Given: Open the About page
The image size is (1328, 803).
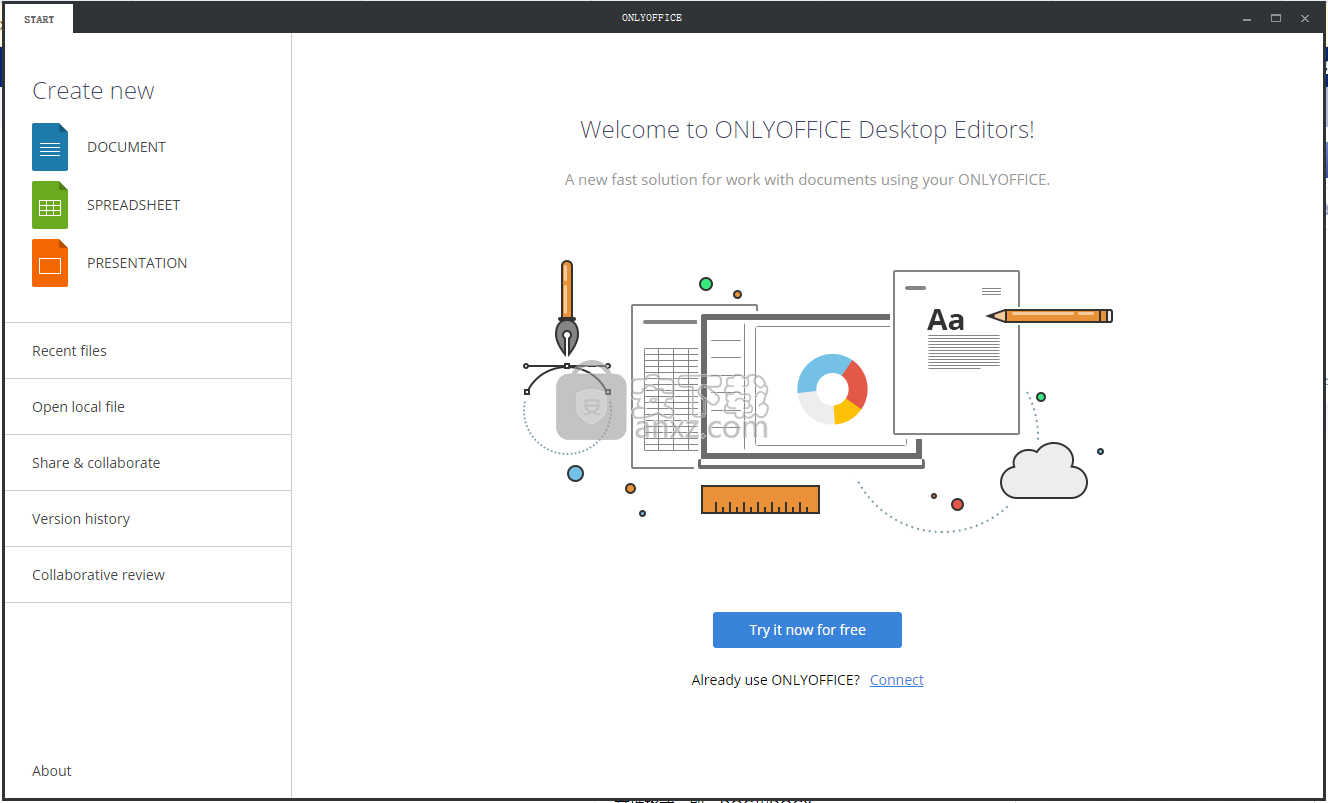Looking at the screenshot, I should (52, 771).
